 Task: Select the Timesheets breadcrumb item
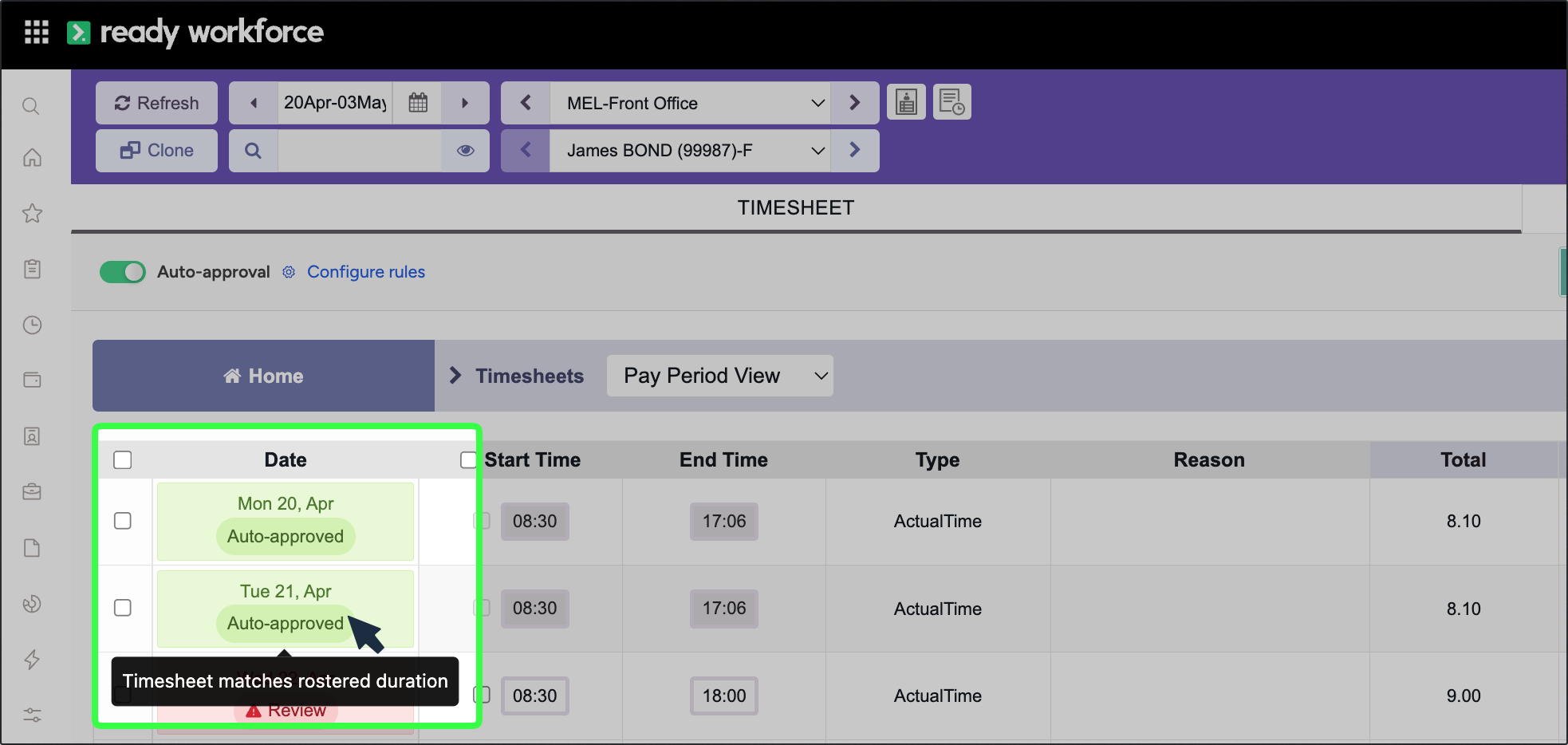tap(530, 376)
